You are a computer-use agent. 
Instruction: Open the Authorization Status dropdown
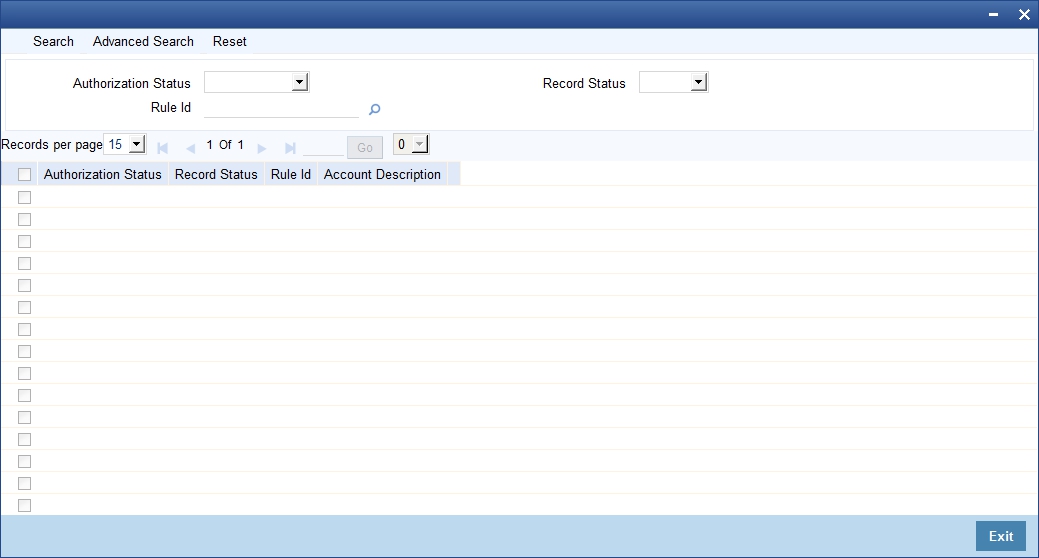[256, 82]
